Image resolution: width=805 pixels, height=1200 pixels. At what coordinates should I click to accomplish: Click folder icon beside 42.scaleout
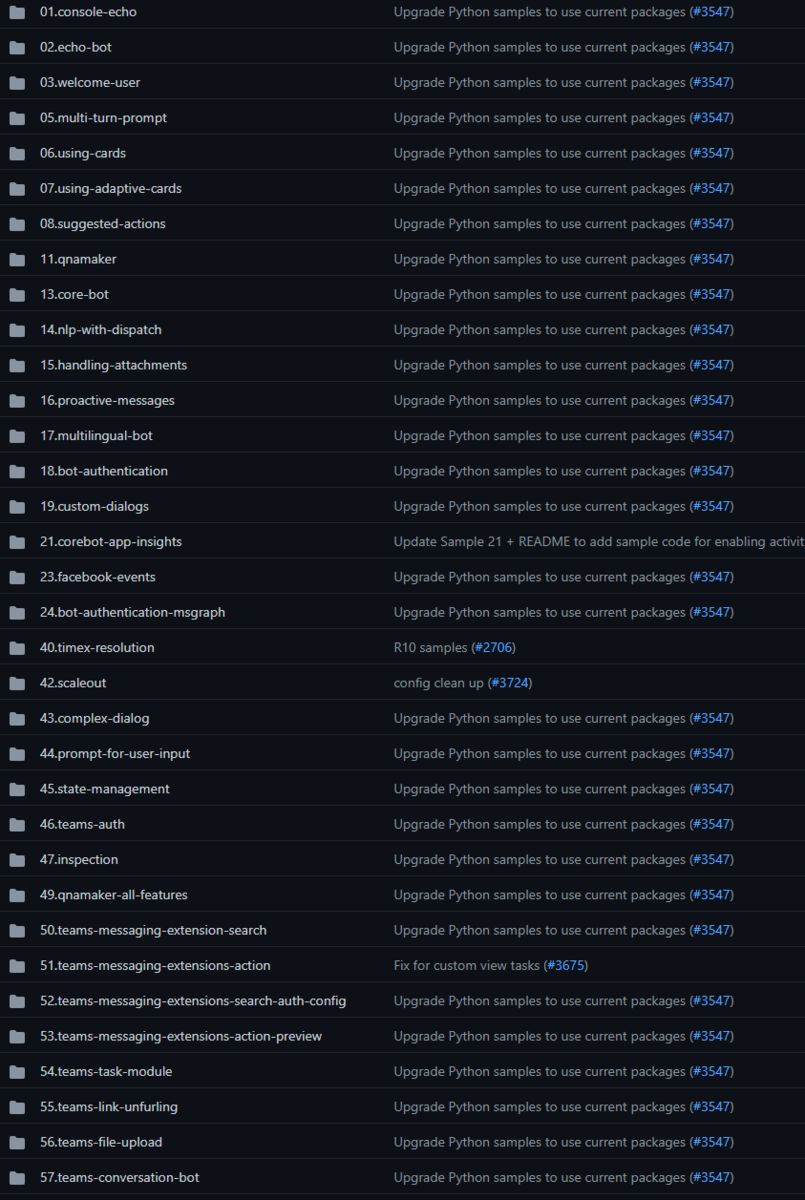[x=17, y=683]
